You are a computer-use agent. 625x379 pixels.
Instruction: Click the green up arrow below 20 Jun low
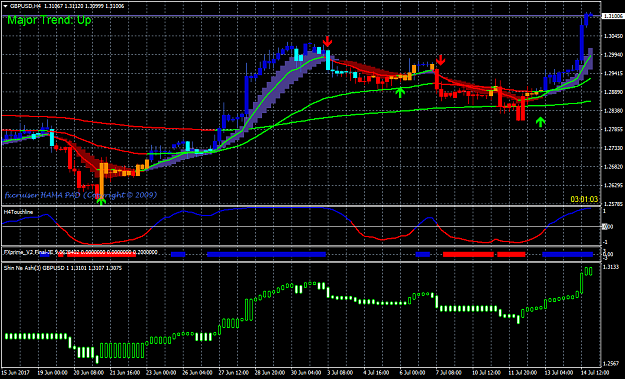(102, 201)
